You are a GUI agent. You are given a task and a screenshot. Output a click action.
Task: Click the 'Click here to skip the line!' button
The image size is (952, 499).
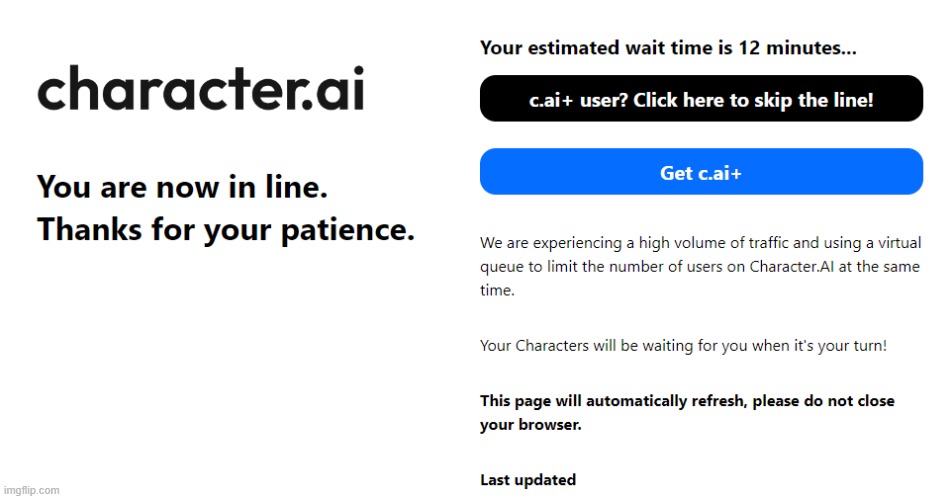[x=701, y=98]
